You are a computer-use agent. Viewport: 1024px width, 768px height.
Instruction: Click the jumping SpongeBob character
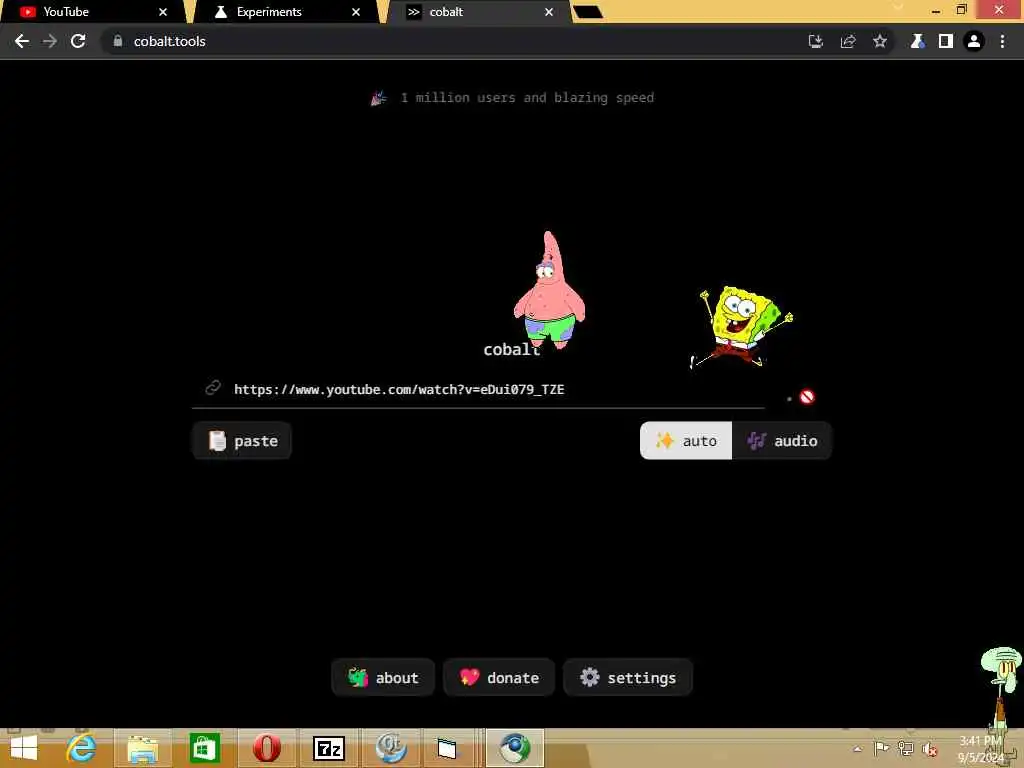pos(741,327)
